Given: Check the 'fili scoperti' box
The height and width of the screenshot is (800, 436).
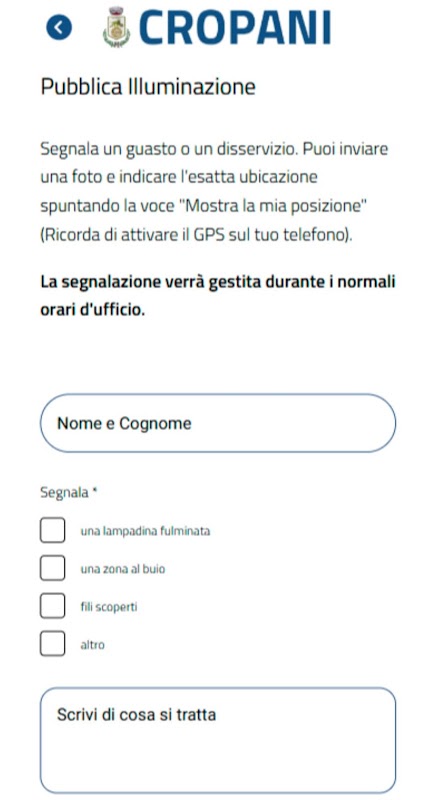Looking at the screenshot, I should 53,606.
